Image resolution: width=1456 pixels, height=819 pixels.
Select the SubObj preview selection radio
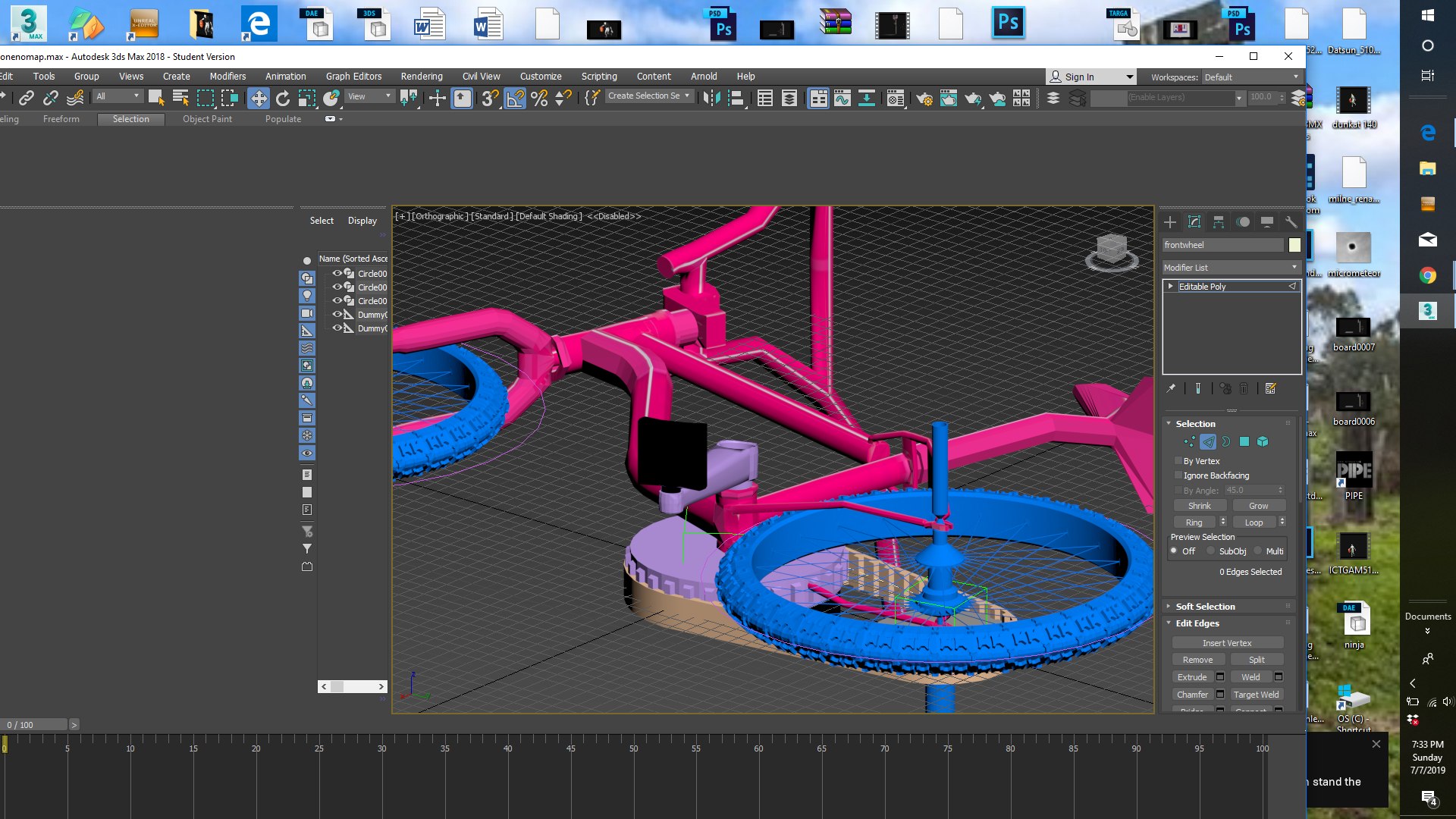(1211, 551)
